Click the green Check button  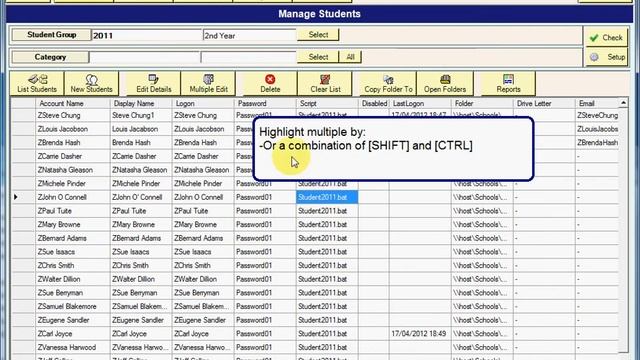(x=606, y=38)
